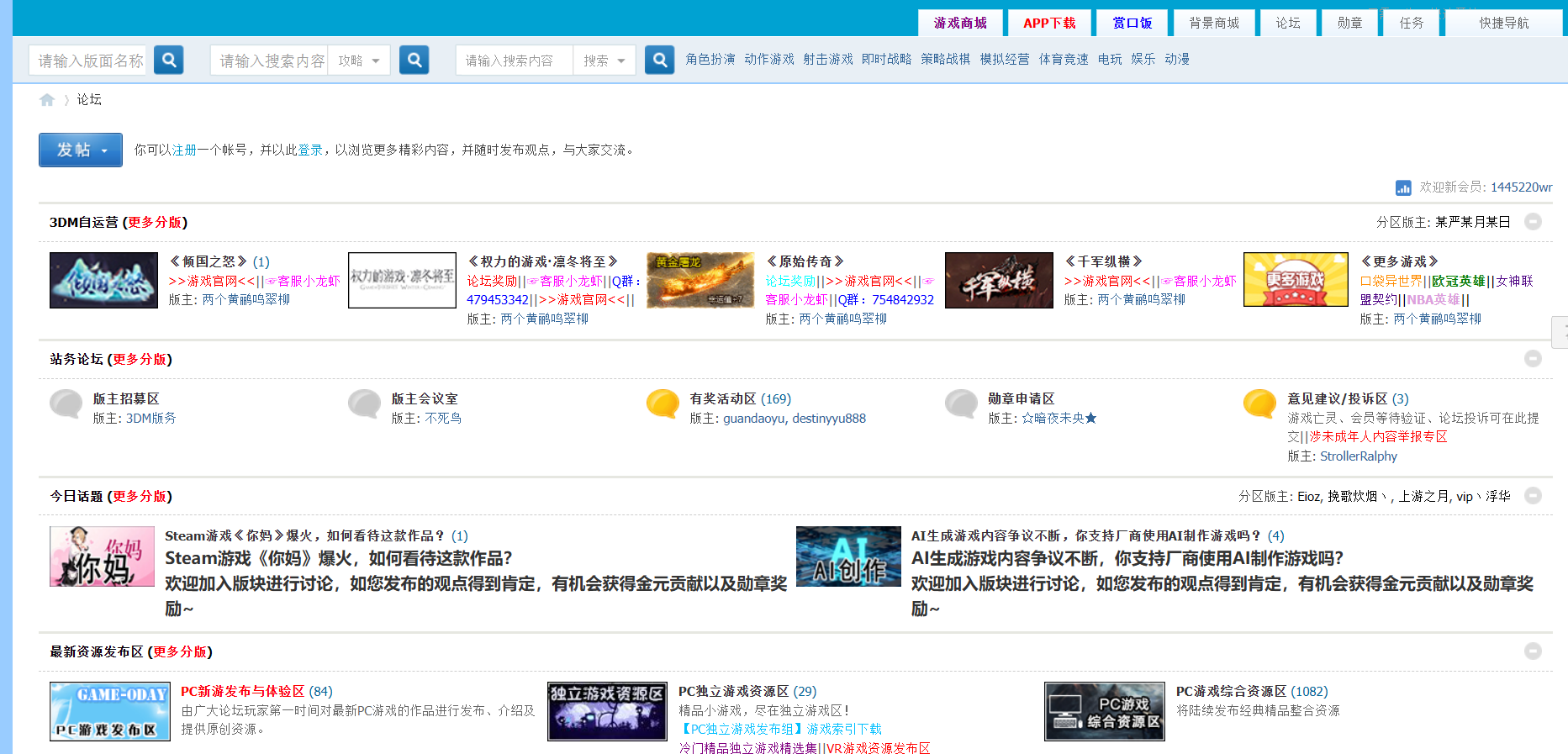Collapse the 3DM自运营 section
The height and width of the screenshot is (754, 1568).
click(1533, 222)
